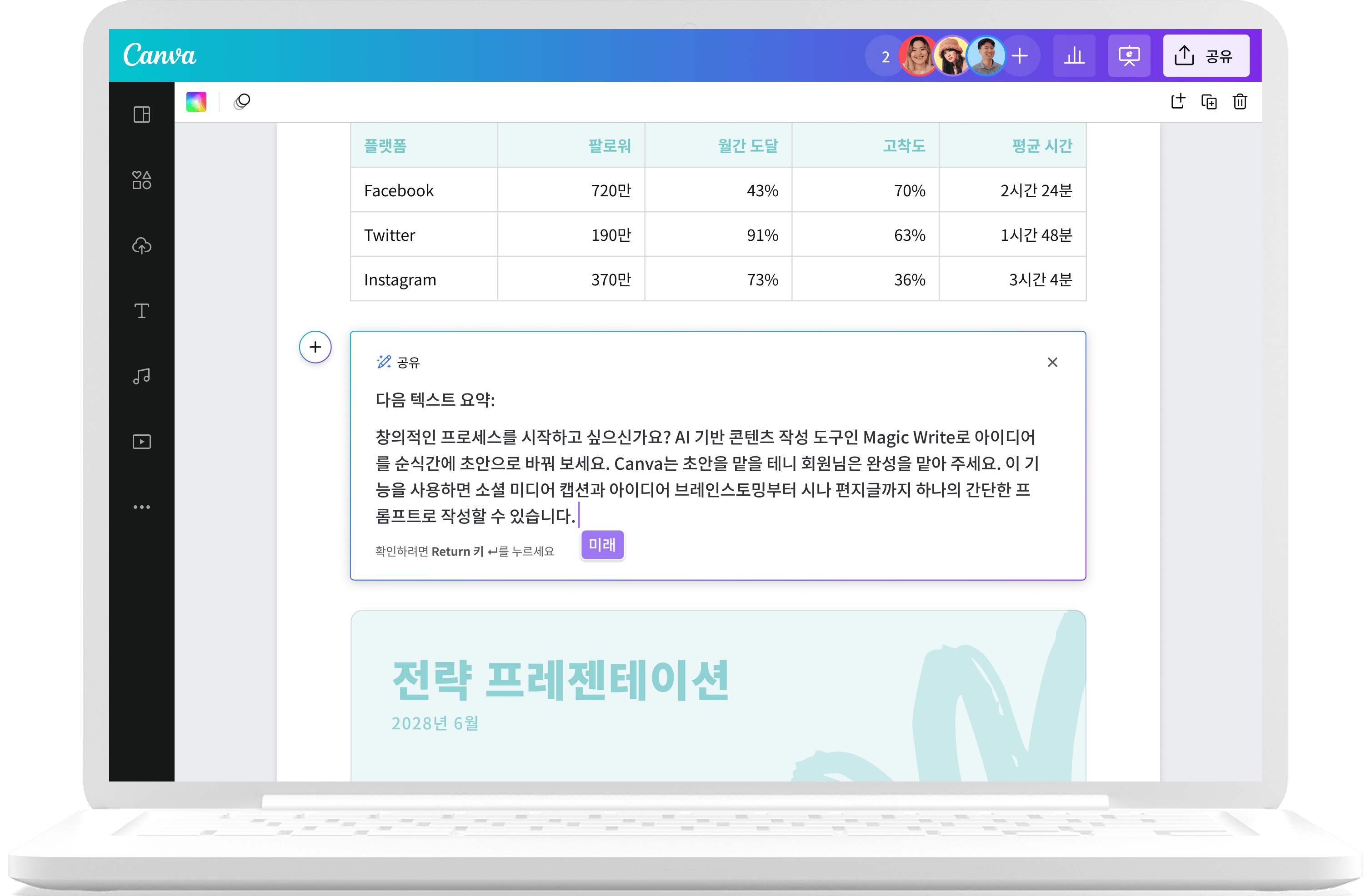The width and height of the screenshot is (1371, 896).
Task: Invite a collaborator with the plus avatar button
Action: [x=1020, y=55]
